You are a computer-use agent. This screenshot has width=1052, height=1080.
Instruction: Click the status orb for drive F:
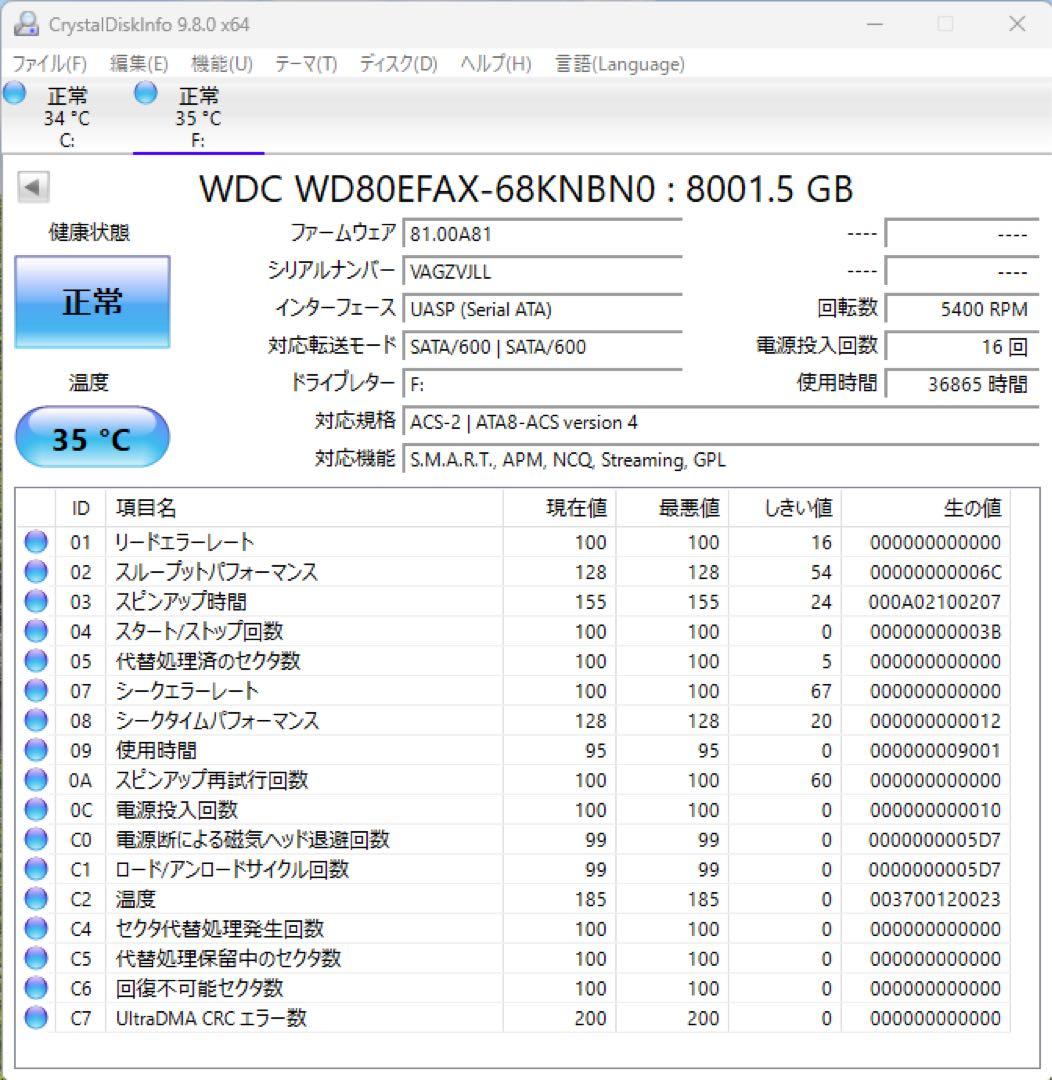(145, 92)
